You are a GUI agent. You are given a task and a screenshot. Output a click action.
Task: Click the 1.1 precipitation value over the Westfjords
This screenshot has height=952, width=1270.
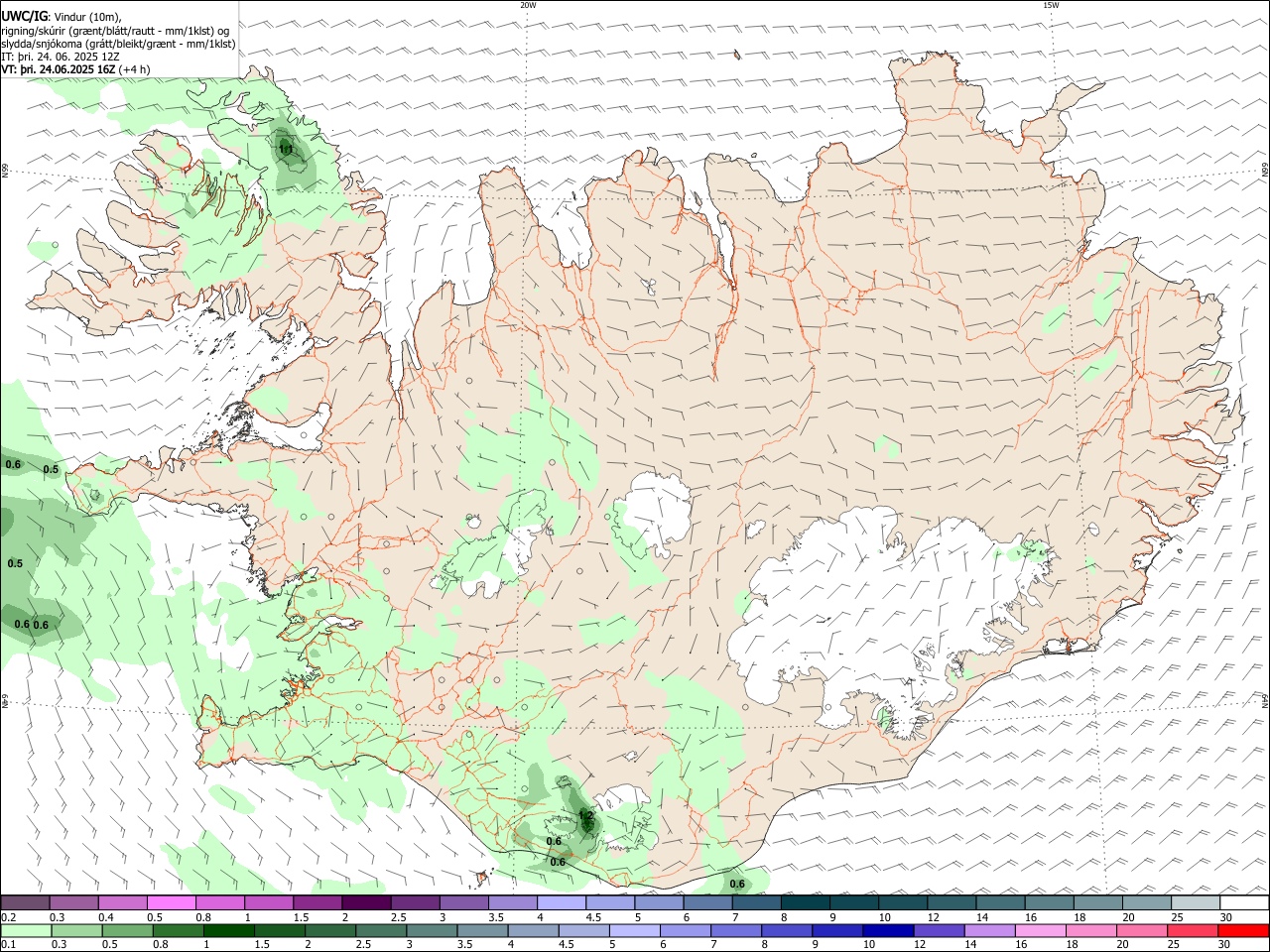click(x=286, y=150)
